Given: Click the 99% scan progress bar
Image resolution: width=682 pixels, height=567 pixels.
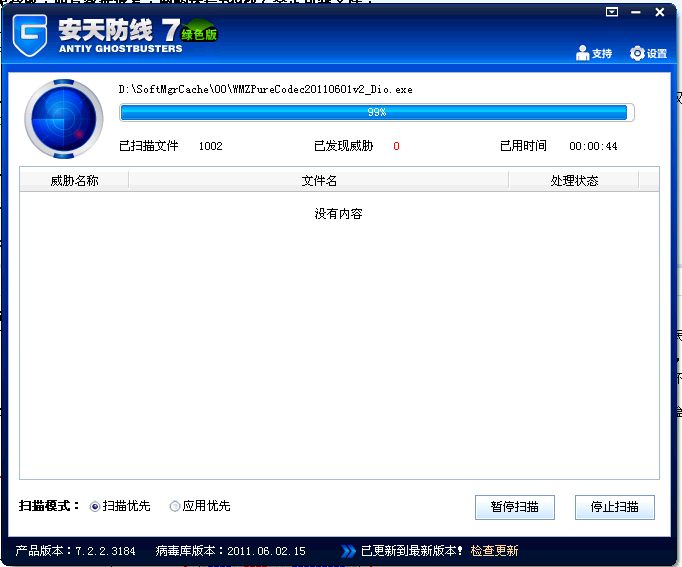Looking at the screenshot, I should [377, 112].
